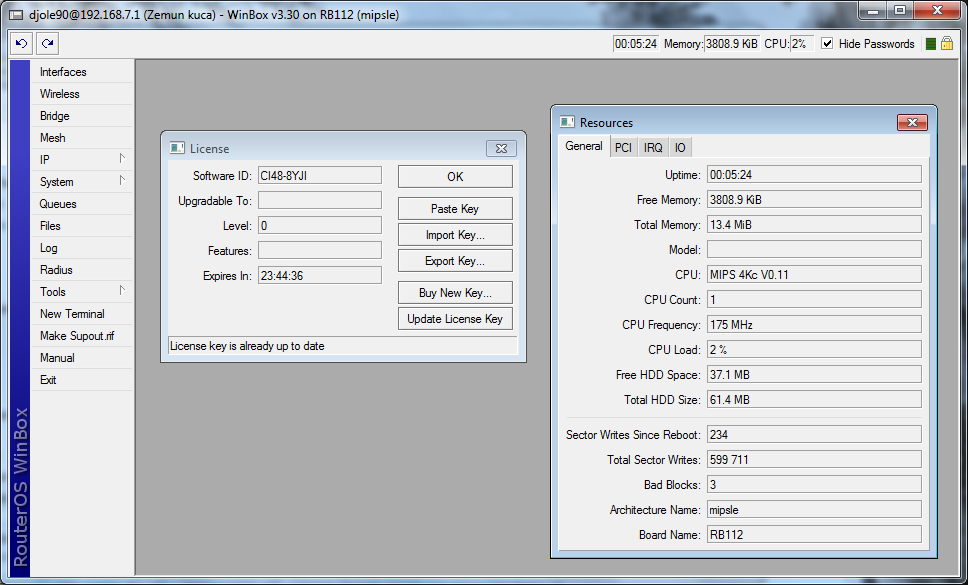Click Sector Writes Since Reboot field
Screen dimensions: 968x585
[x=814, y=434]
